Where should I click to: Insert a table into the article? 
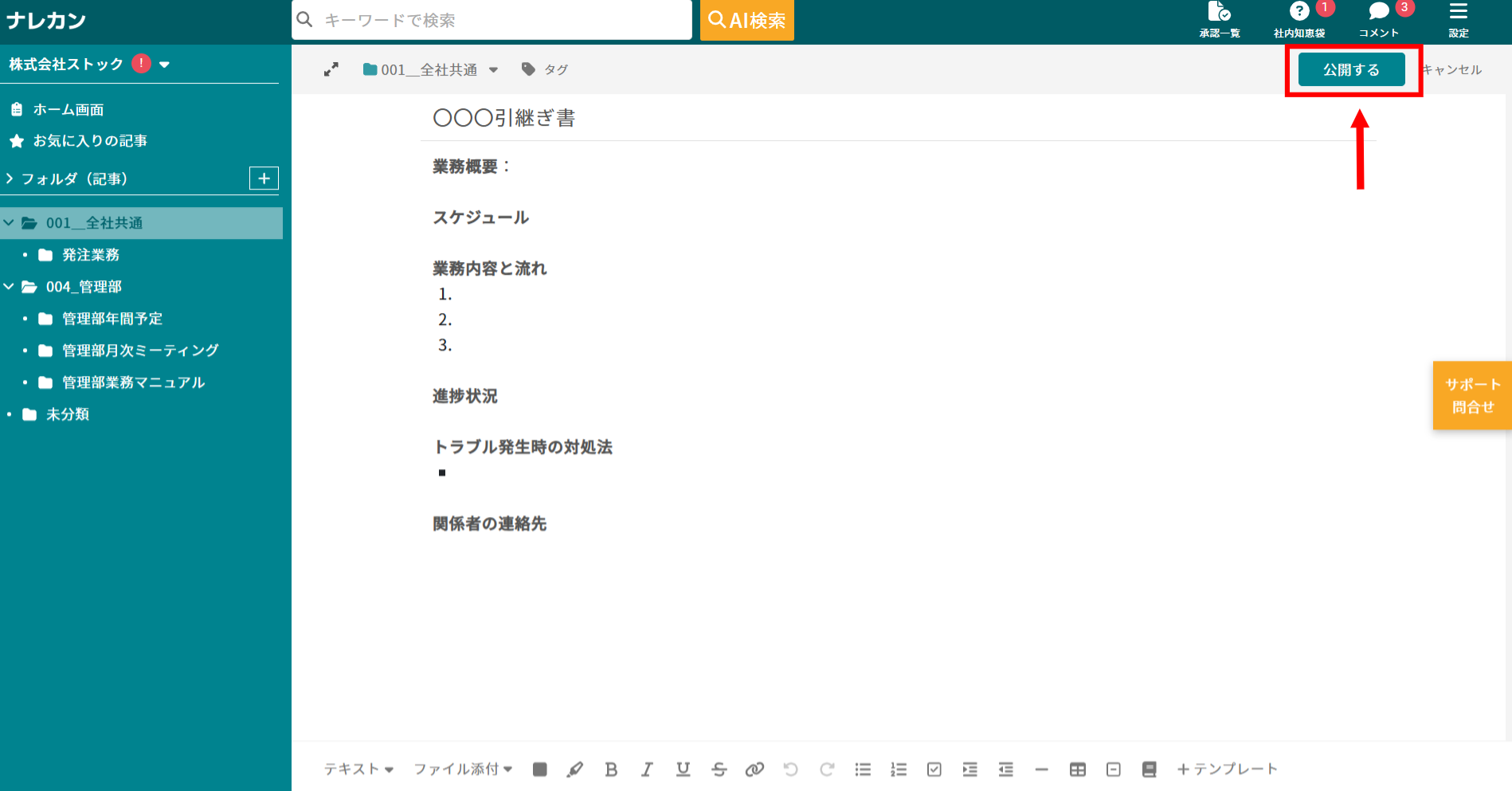1077,769
